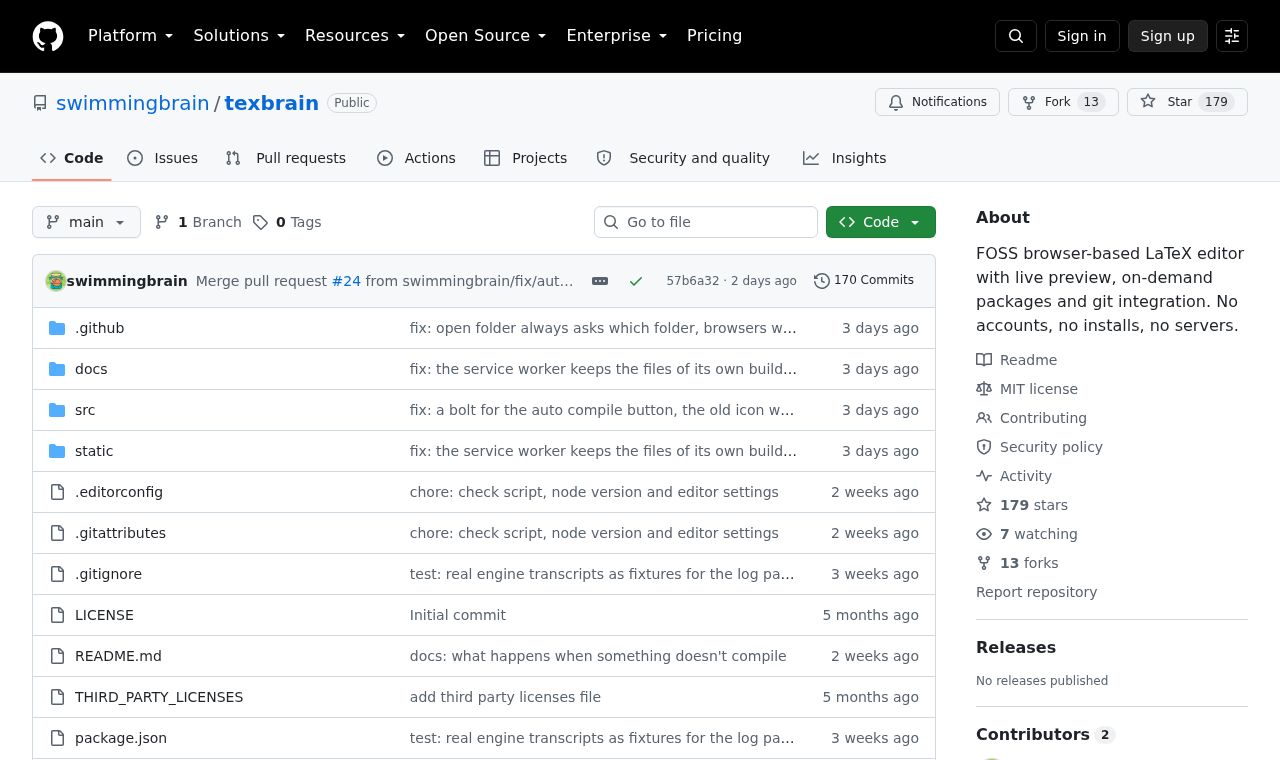Click the branch icon beside 1 Branch

[x=162, y=222]
